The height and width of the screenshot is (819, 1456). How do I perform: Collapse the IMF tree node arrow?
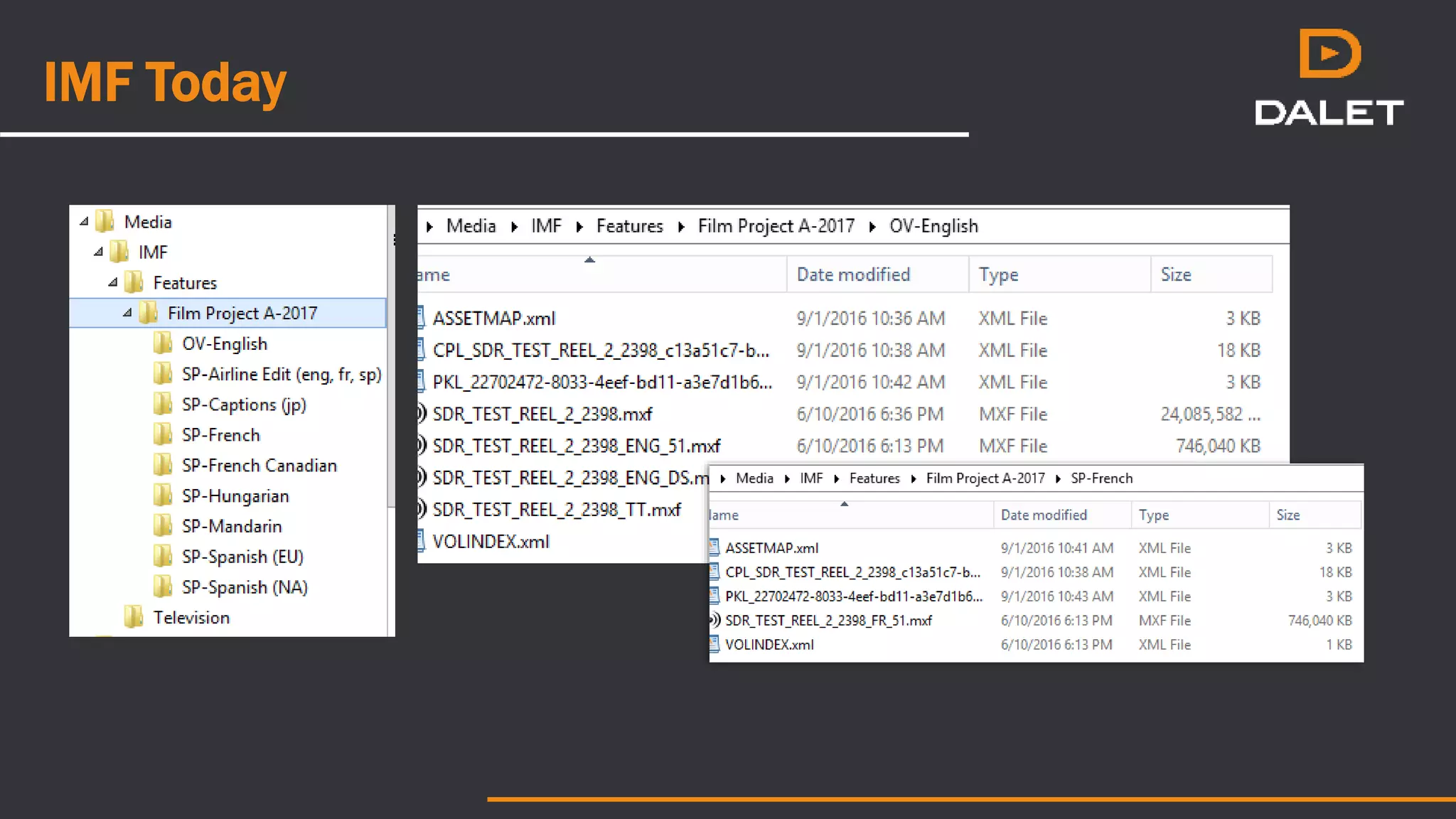click(x=99, y=252)
